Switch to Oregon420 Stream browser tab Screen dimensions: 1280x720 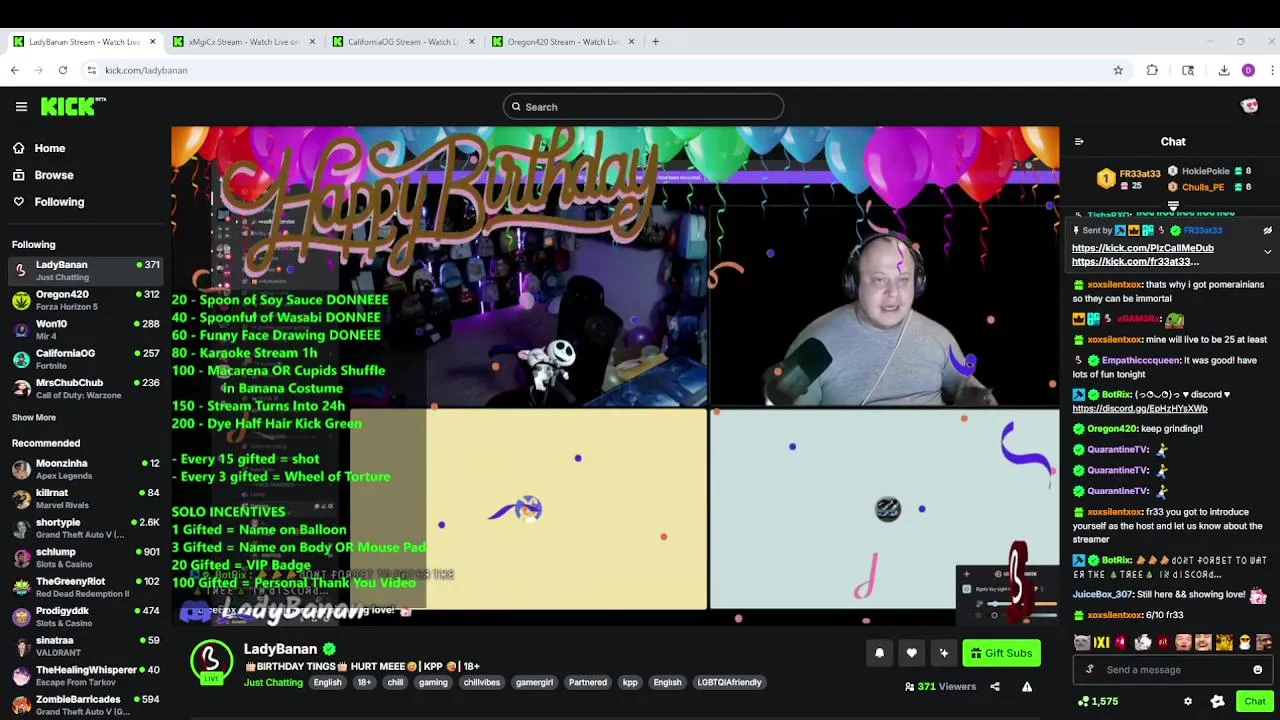[564, 42]
